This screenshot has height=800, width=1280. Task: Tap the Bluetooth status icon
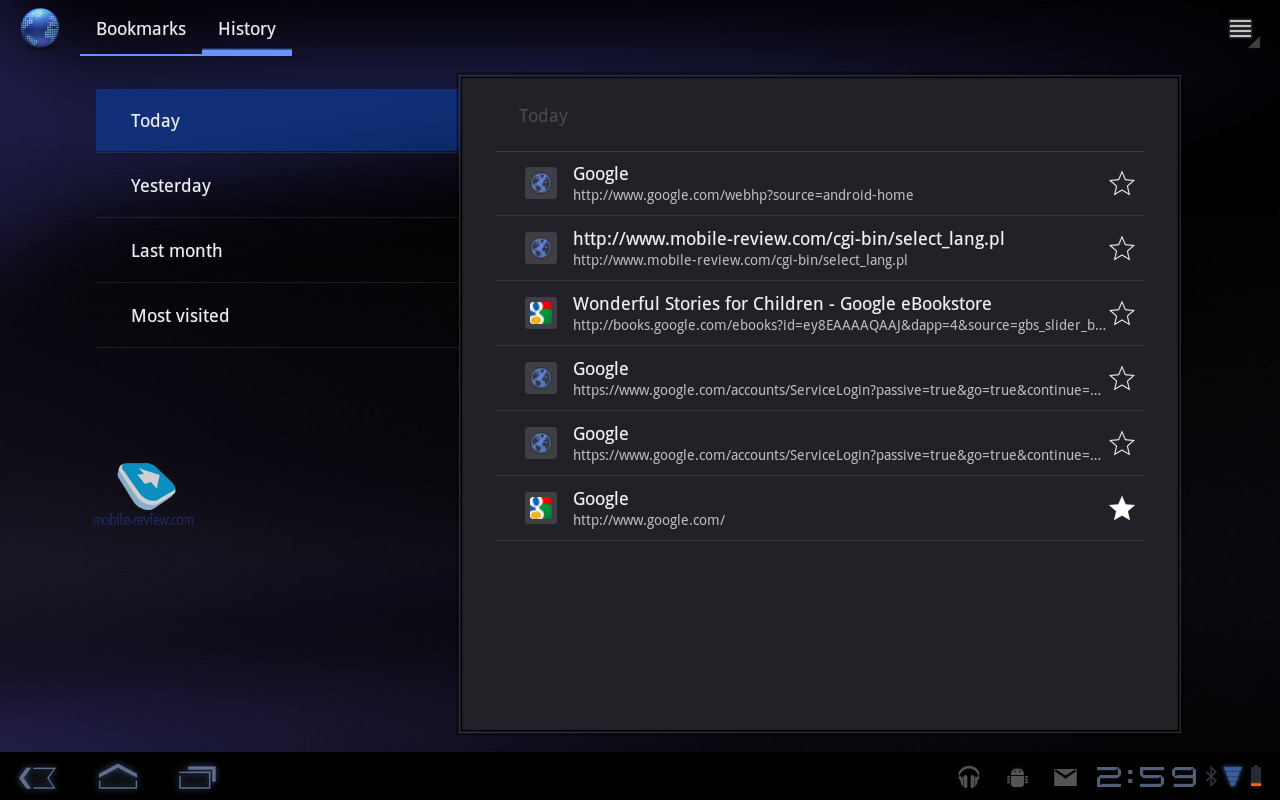click(1210, 777)
